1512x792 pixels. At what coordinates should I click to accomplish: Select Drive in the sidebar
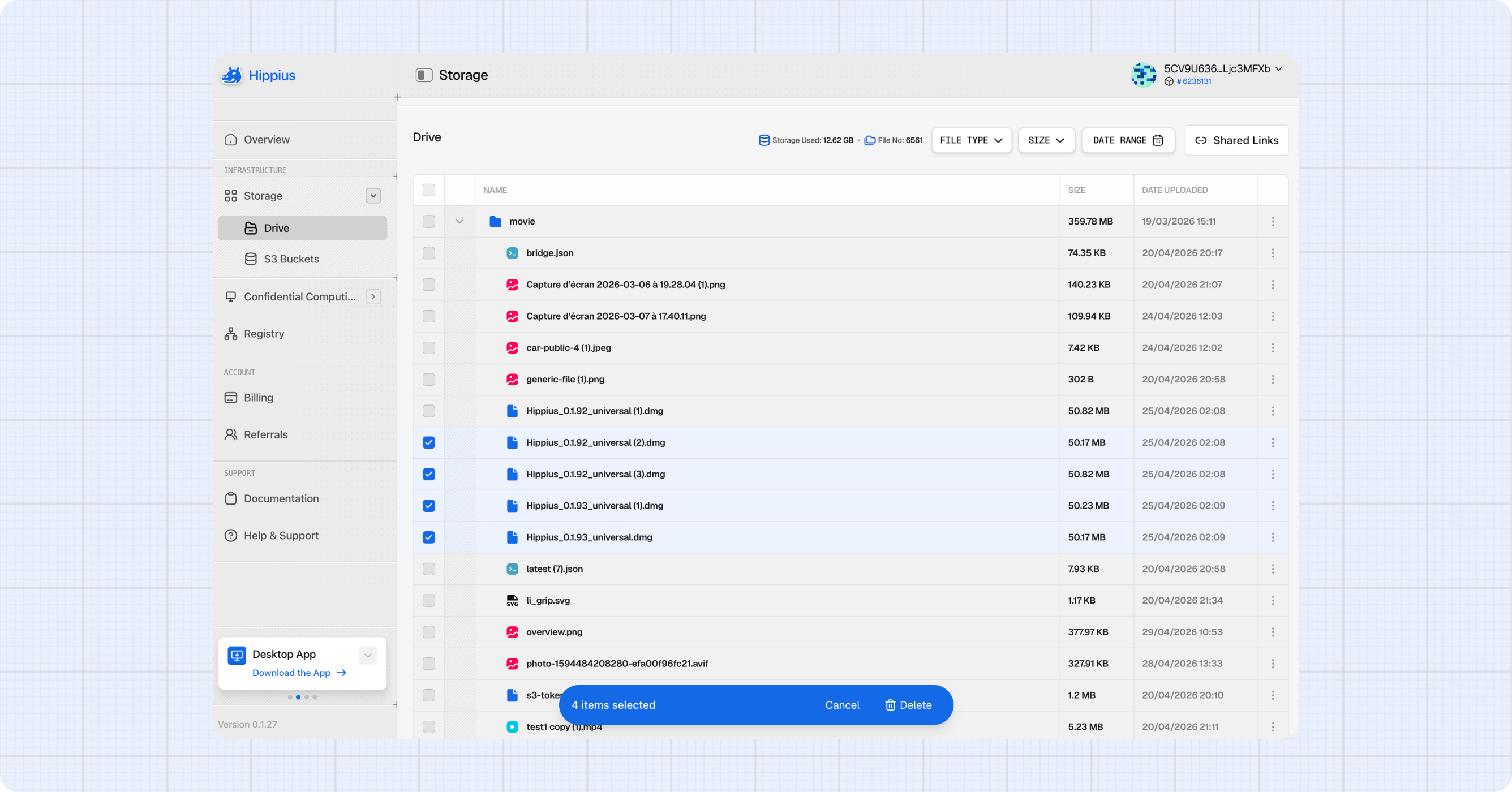[302, 228]
